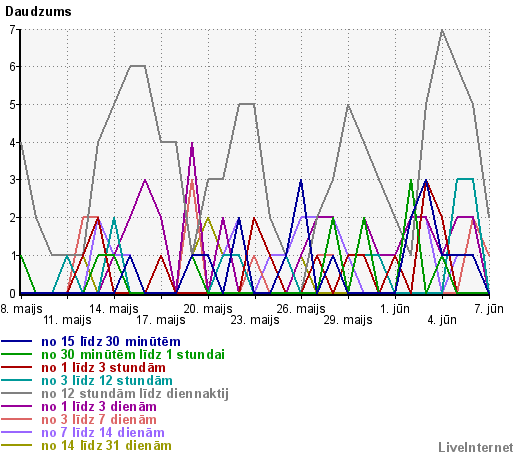Click dark red legend line for 1–3 stundām

click(x=17, y=367)
